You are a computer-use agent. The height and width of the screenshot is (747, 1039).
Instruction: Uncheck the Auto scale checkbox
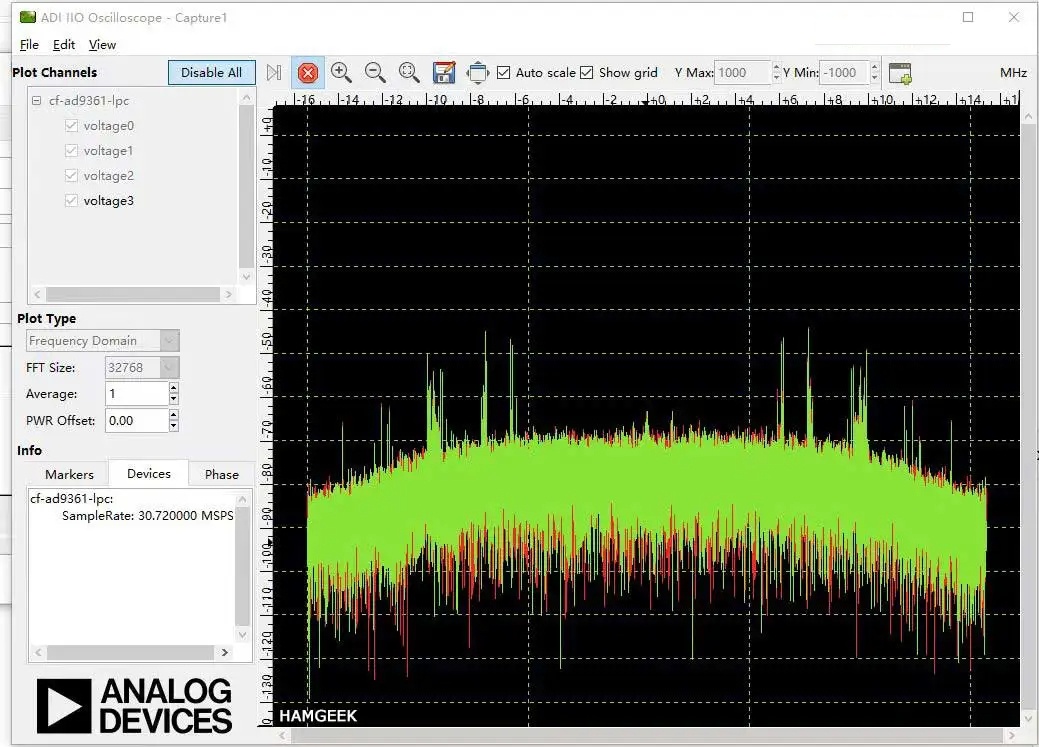pos(504,73)
